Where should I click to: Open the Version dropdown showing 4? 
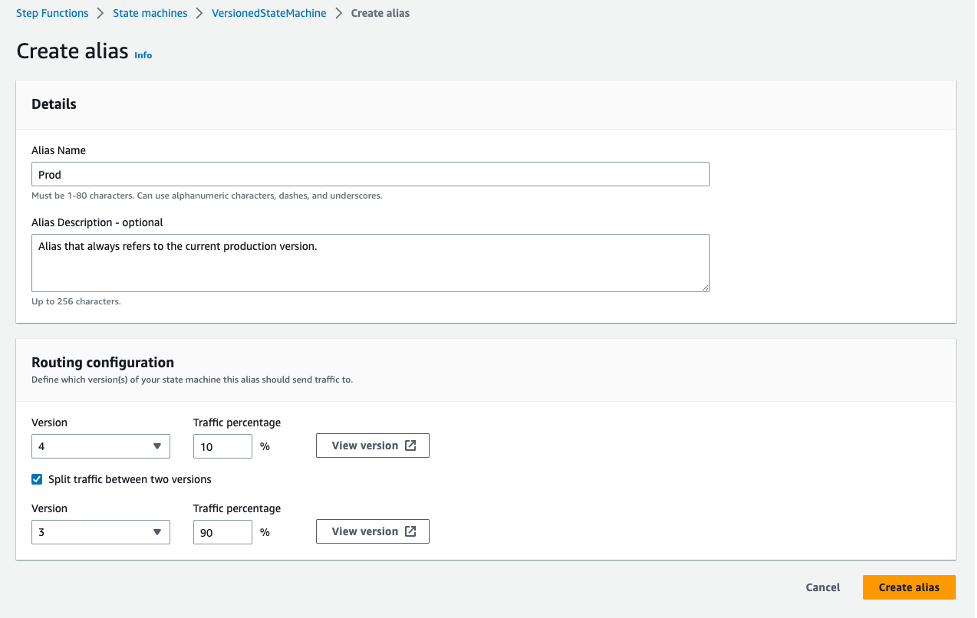point(100,447)
